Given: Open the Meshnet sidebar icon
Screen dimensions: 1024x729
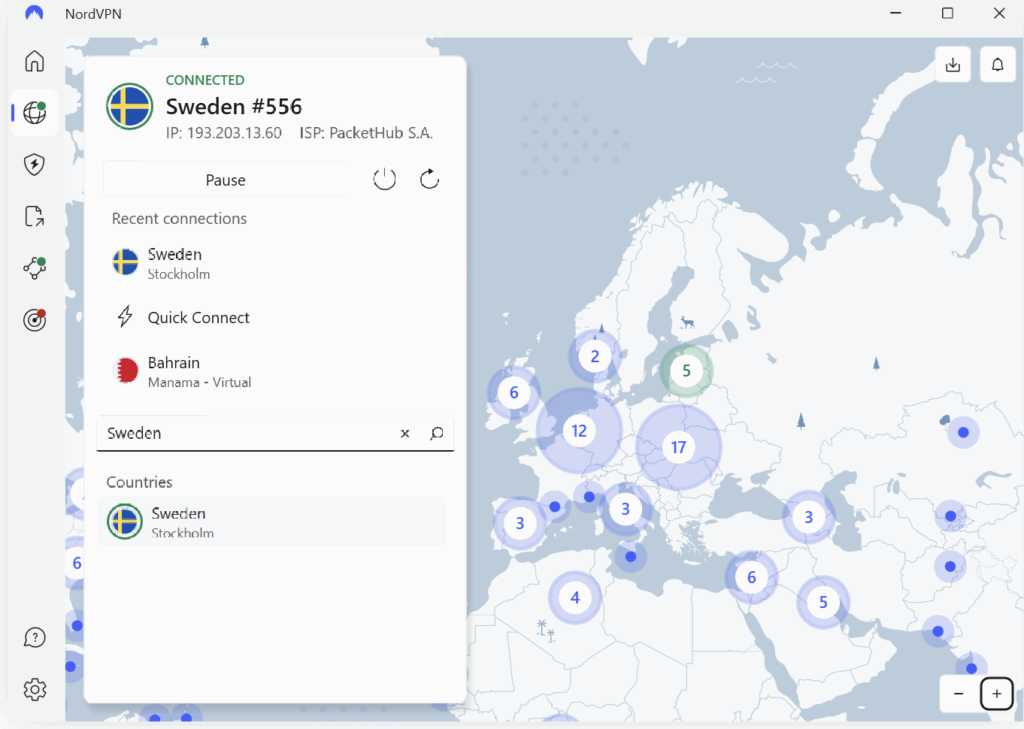Looking at the screenshot, I should click(x=35, y=268).
